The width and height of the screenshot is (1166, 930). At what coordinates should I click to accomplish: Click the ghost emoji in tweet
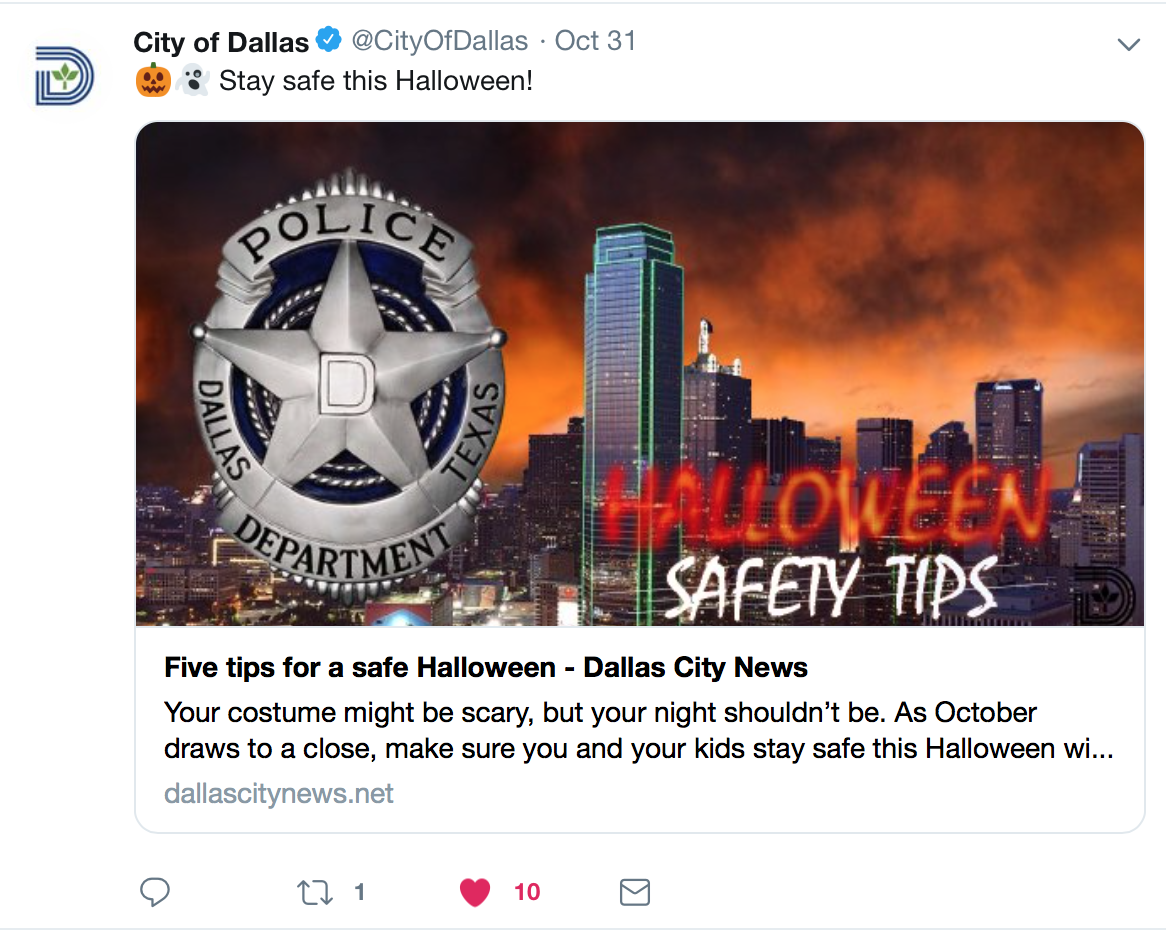pos(193,80)
